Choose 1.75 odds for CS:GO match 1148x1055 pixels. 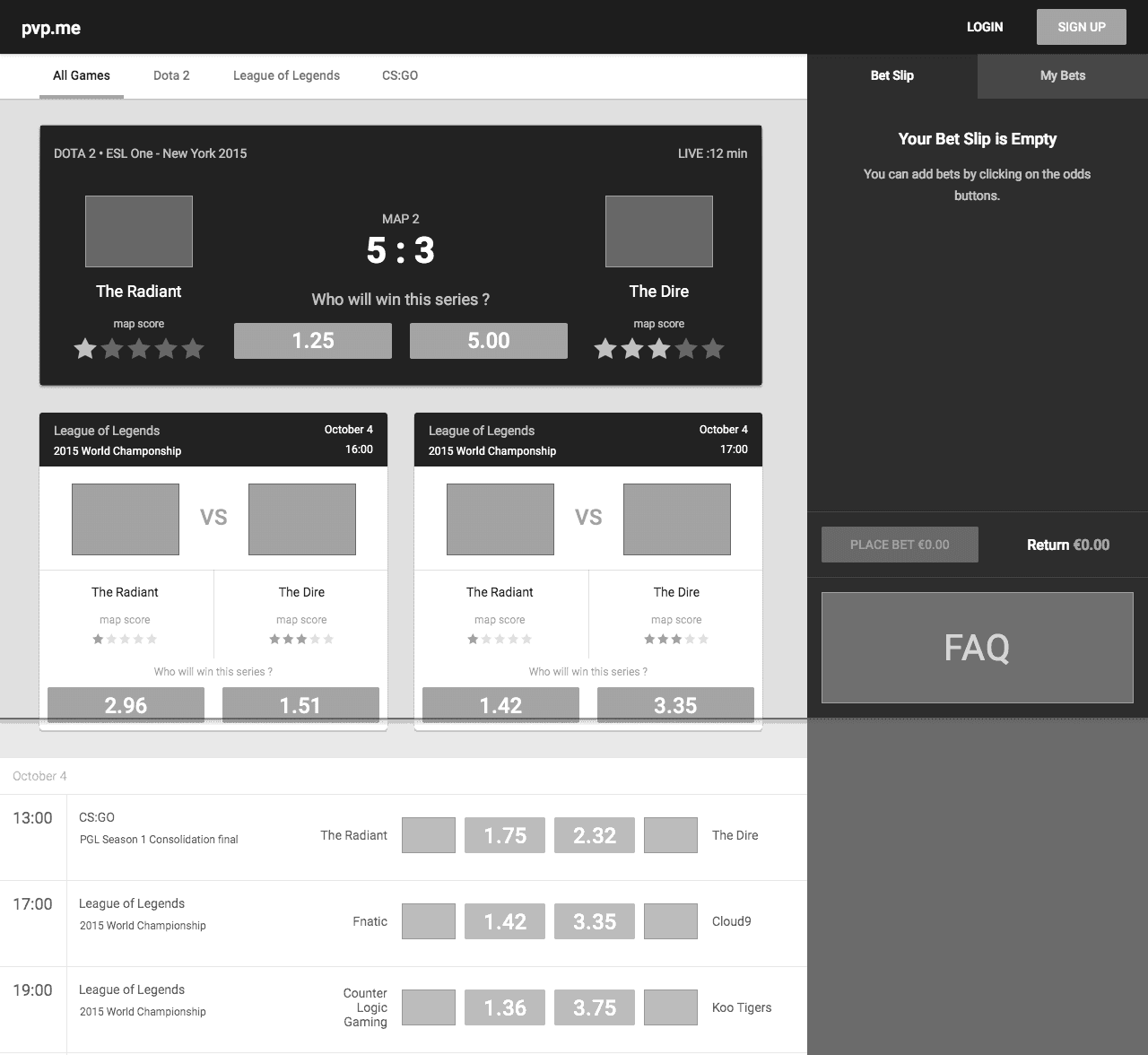point(505,835)
